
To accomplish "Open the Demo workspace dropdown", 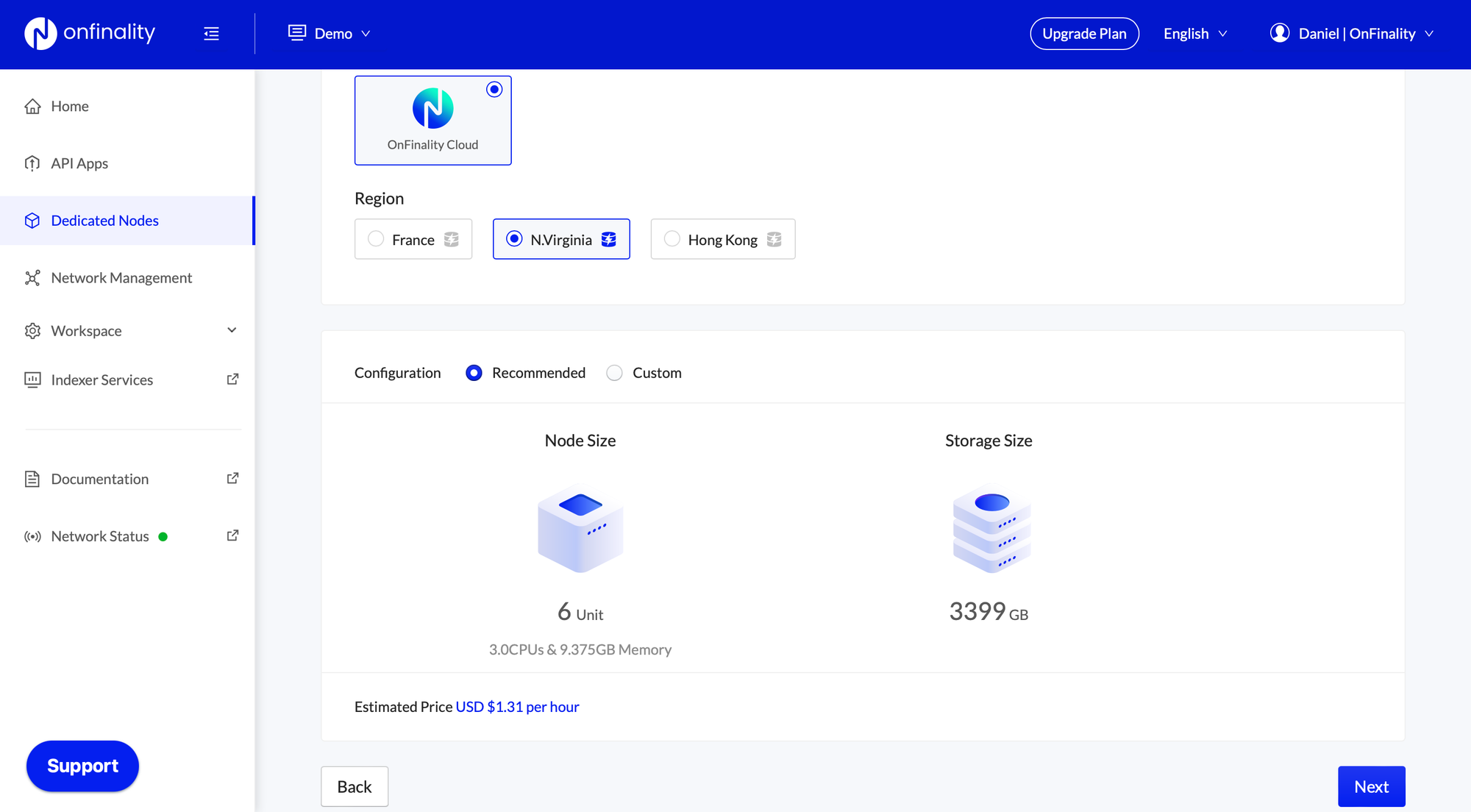I will (330, 33).
